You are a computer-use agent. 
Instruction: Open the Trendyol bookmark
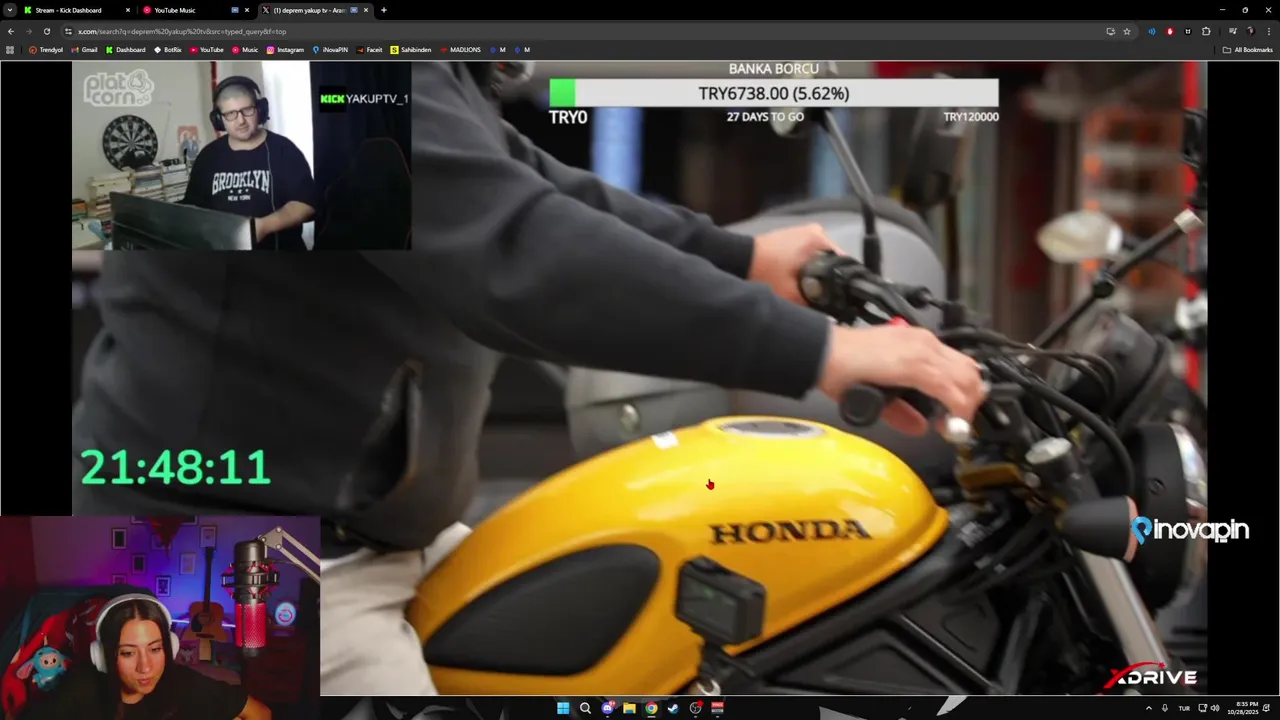(45, 49)
